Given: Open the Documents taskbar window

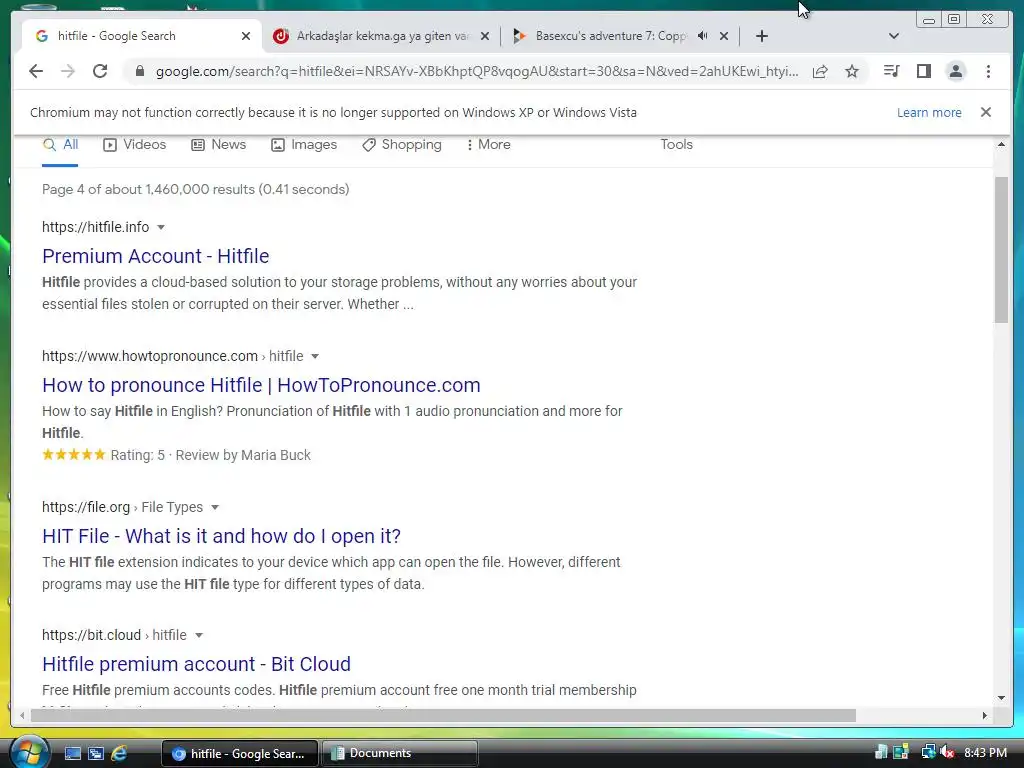Looking at the screenshot, I should coord(400,753).
